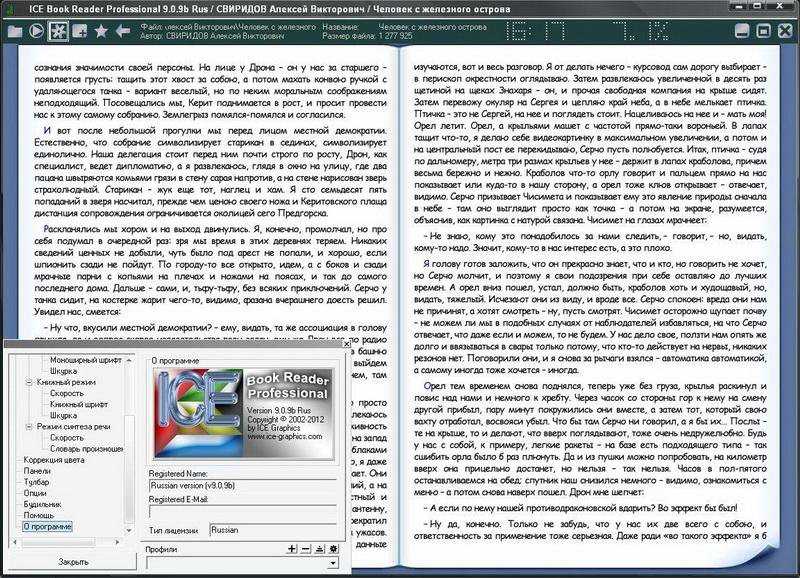Save profile with the underlined arrow icon
The height and width of the screenshot is (578, 800).
(x=319, y=549)
